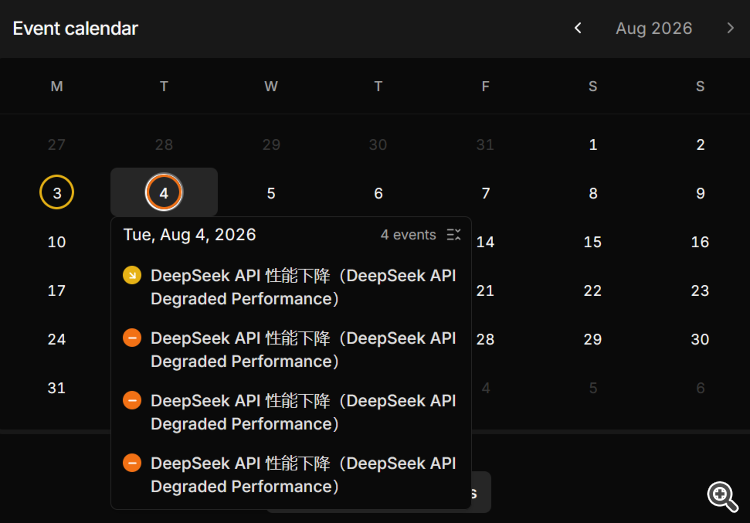Image resolution: width=750 pixels, height=523 pixels.
Task: Select day 24 in the calendar
Action: coord(56,339)
